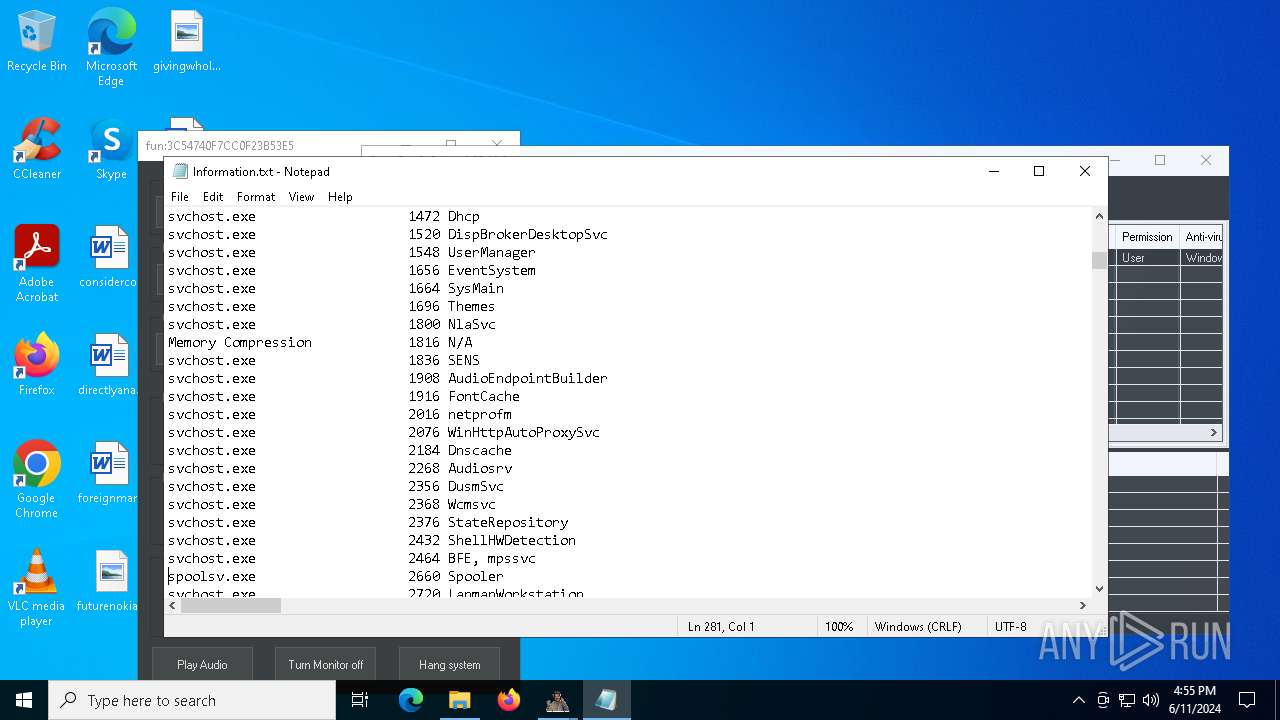
Task: Open Firefox from the taskbar
Action: pyautogui.click(x=508, y=700)
